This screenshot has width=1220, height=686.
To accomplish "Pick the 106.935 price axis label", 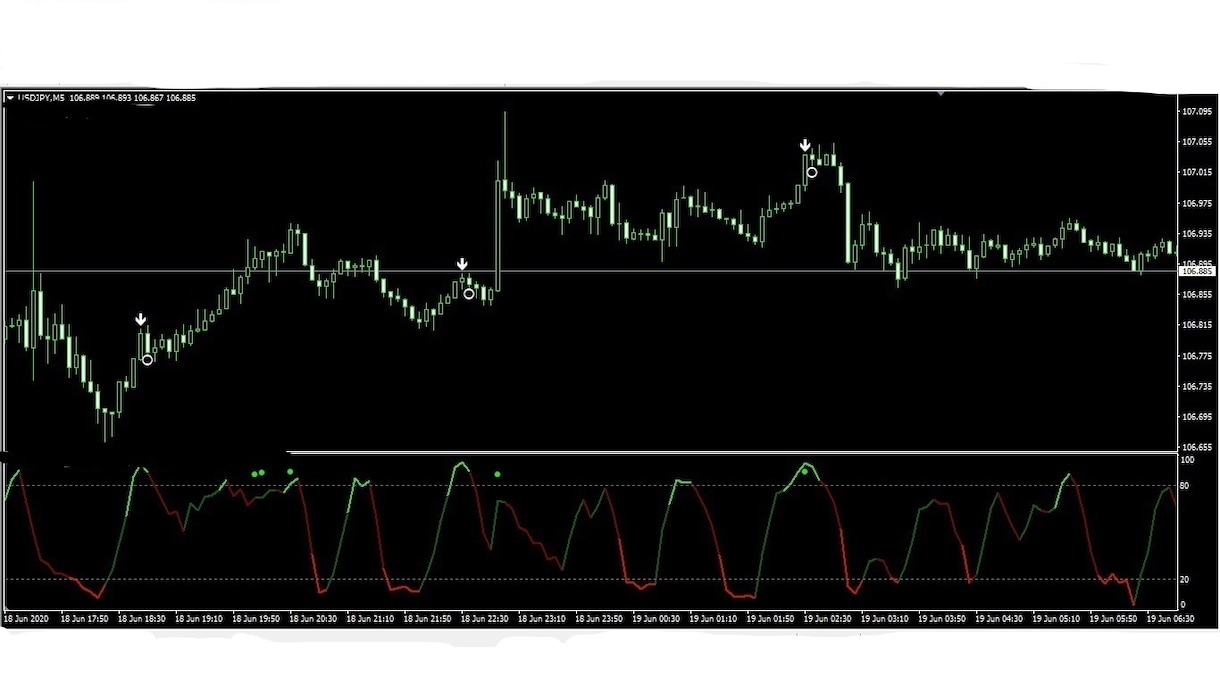I will click(x=1198, y=233).
